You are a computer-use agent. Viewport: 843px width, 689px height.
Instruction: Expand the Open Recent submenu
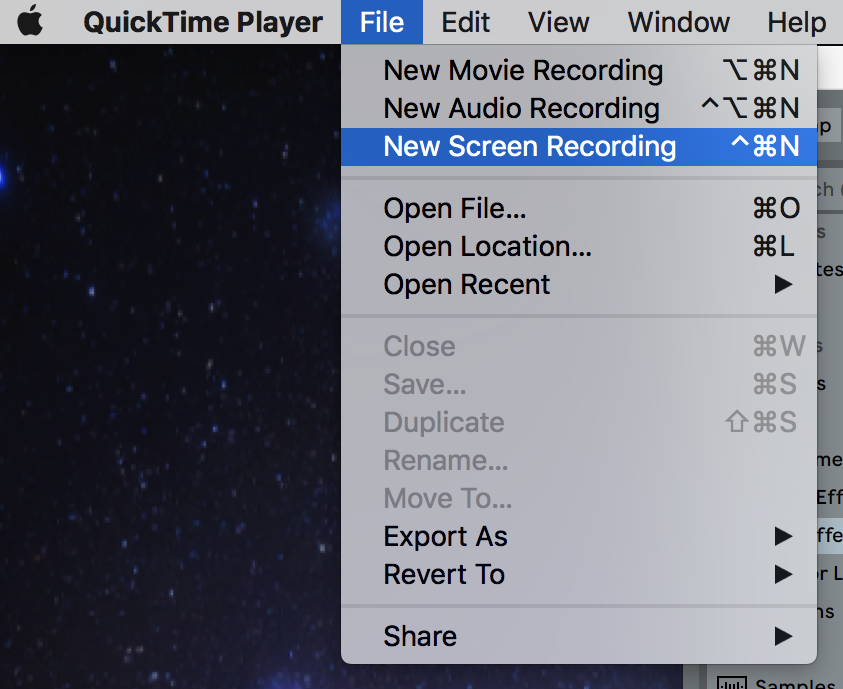pyautogui.click(x=578, y=284)
